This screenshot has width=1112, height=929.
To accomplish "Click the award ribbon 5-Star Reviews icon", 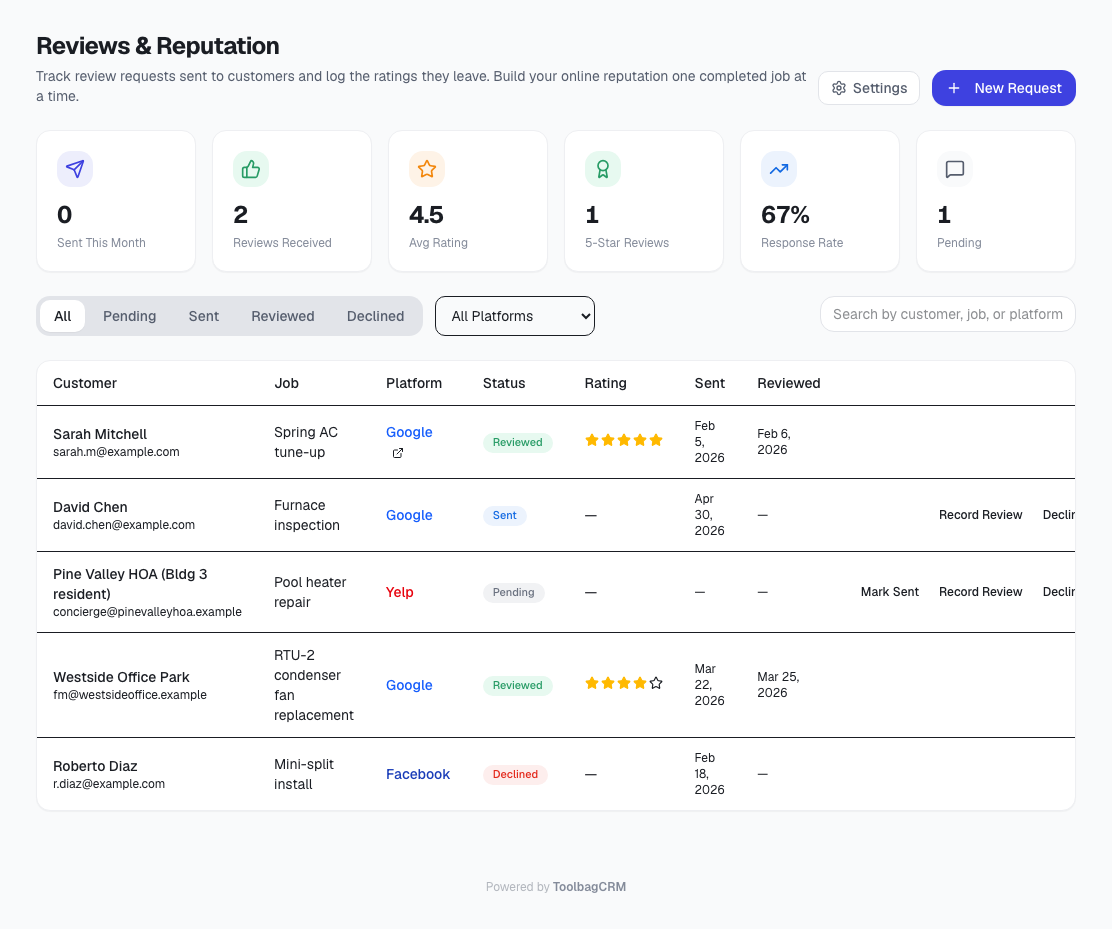I will click(603, 169).
